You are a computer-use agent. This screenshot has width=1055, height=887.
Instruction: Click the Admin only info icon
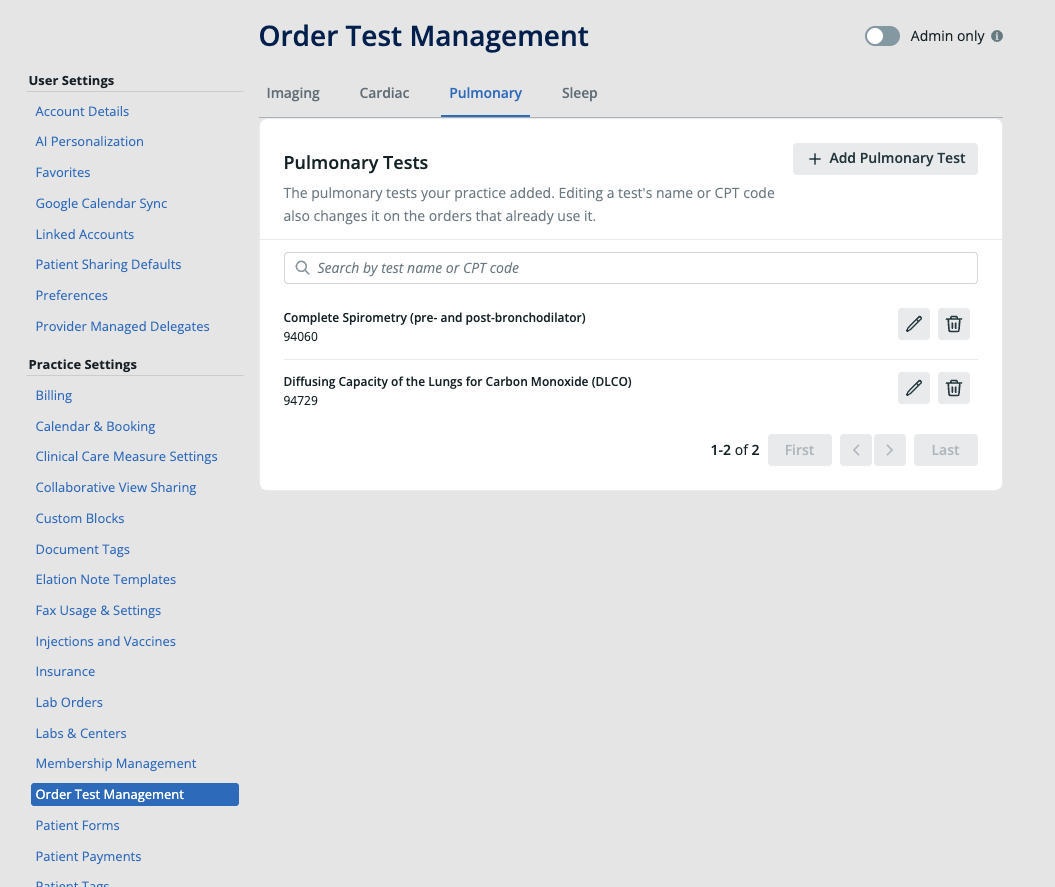pyautogui.click(x=996, y=36)
